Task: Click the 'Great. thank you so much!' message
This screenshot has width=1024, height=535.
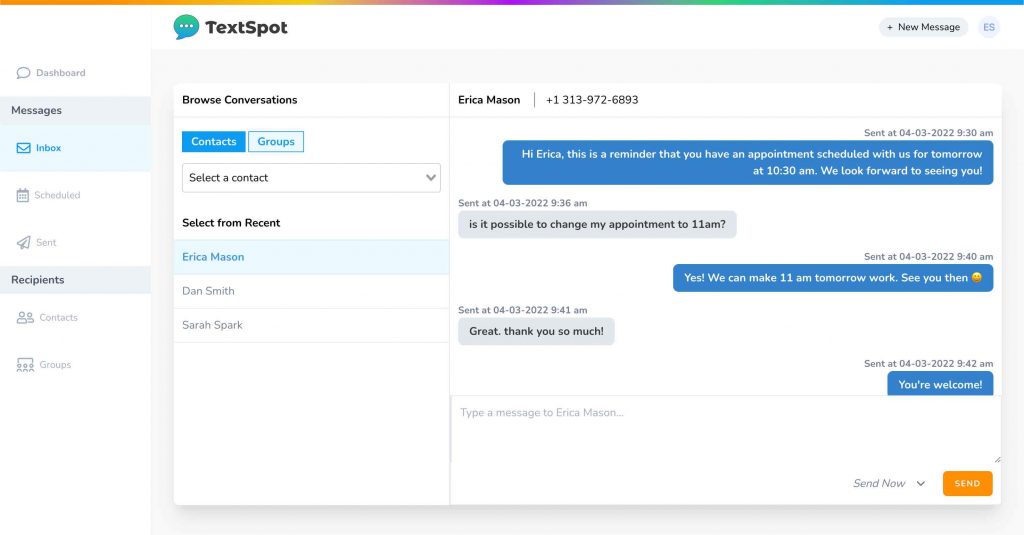Action: click(x=536, y=331)
